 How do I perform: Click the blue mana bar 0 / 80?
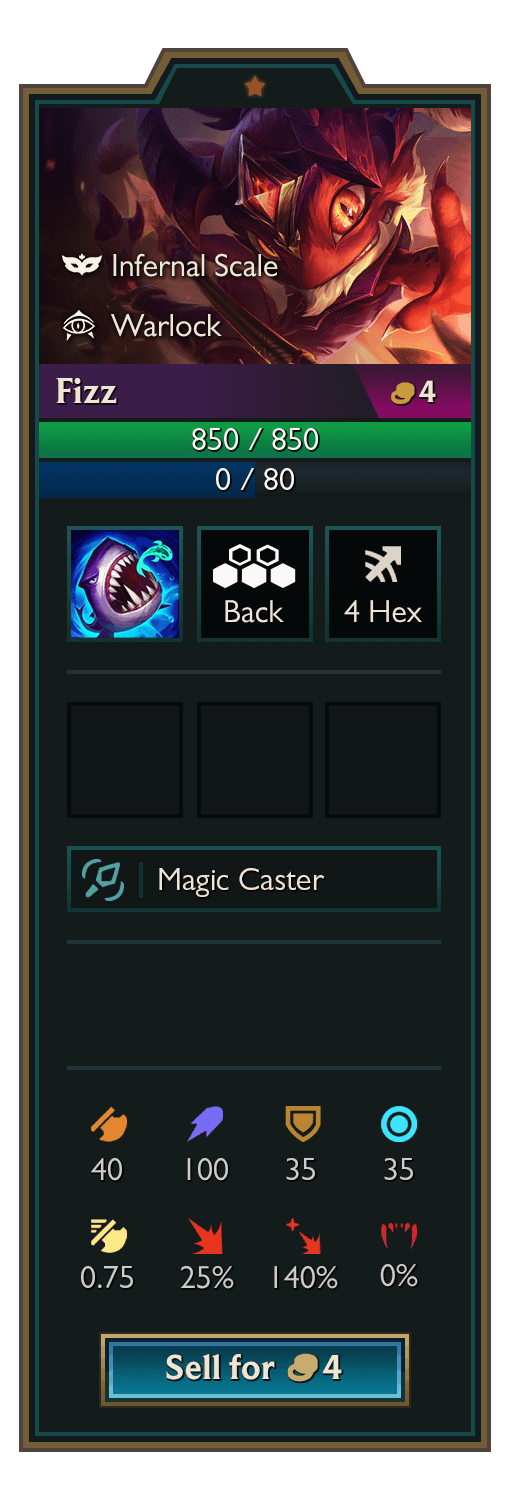click(x=255, y=479)
